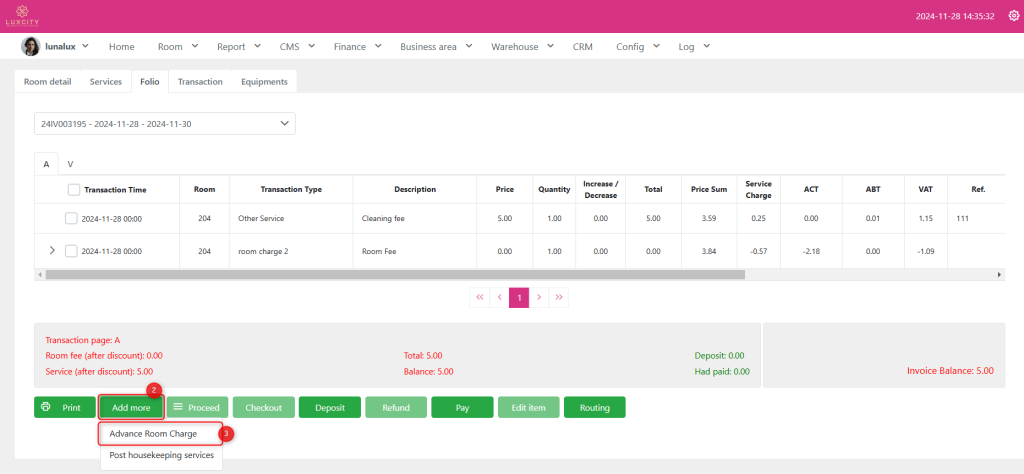
Task: Toggle the select-all Transaction Time checkbox
Action: coord(74,189)
